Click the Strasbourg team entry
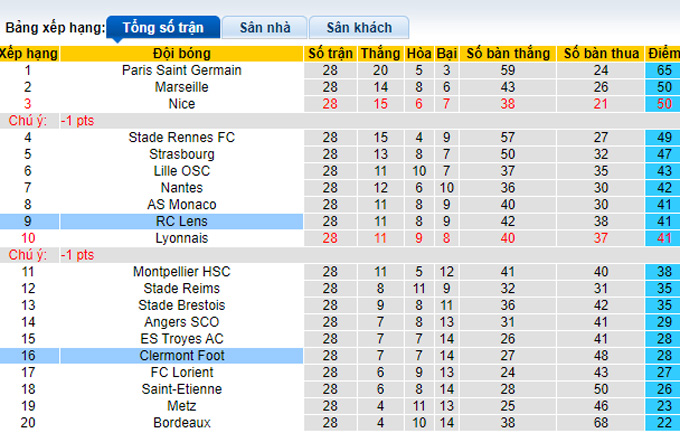The height and width of the screenshot is (433, 680). (182, 154)
